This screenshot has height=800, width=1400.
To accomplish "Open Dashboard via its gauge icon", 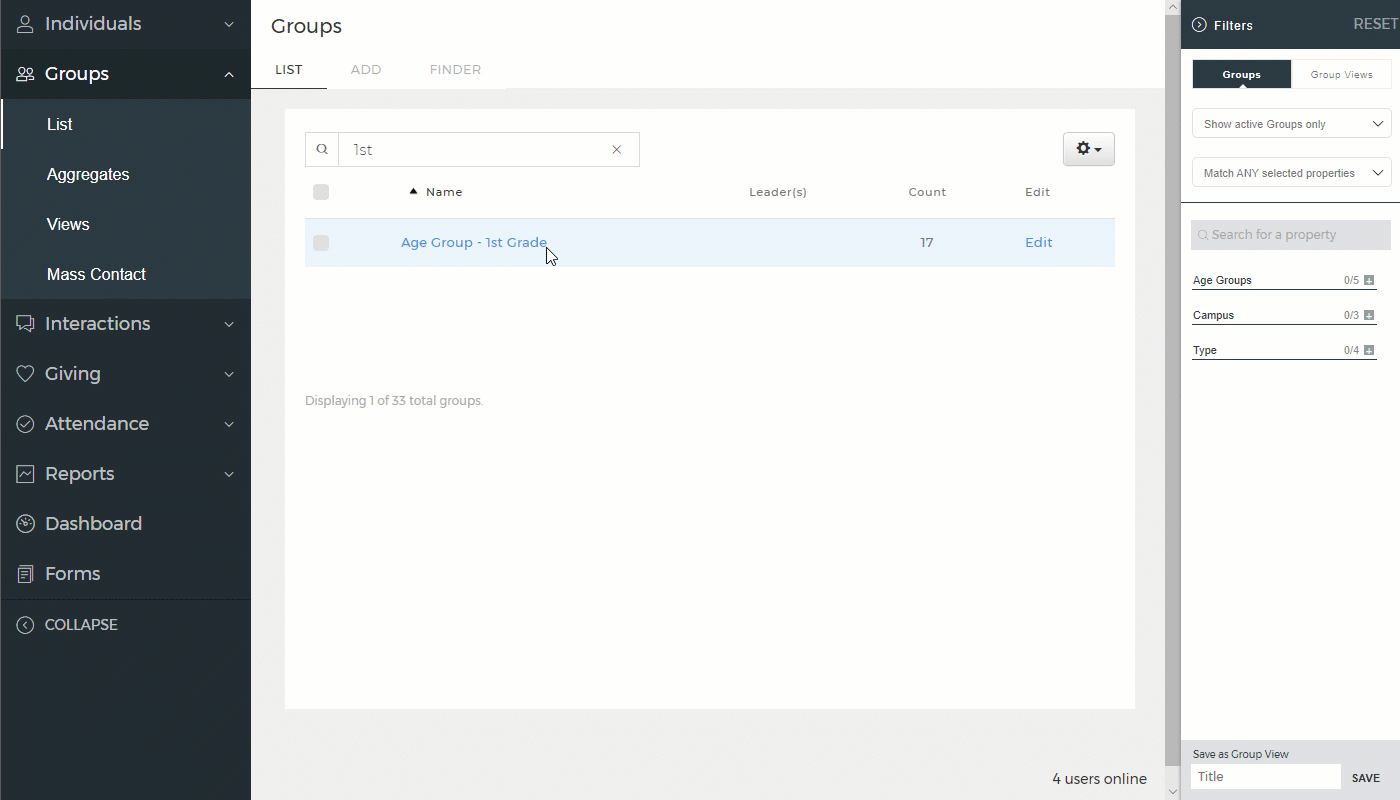I will click(x=26, y=524).
